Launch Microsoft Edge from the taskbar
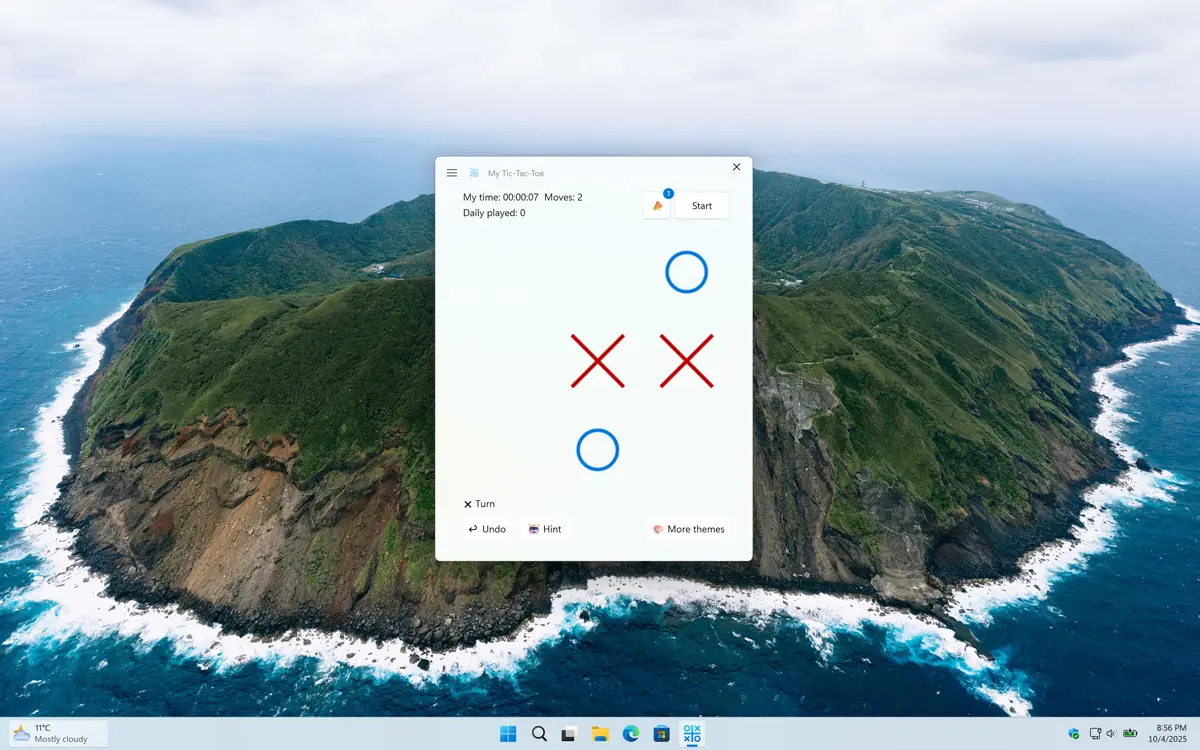 click(x=630, y=733)
